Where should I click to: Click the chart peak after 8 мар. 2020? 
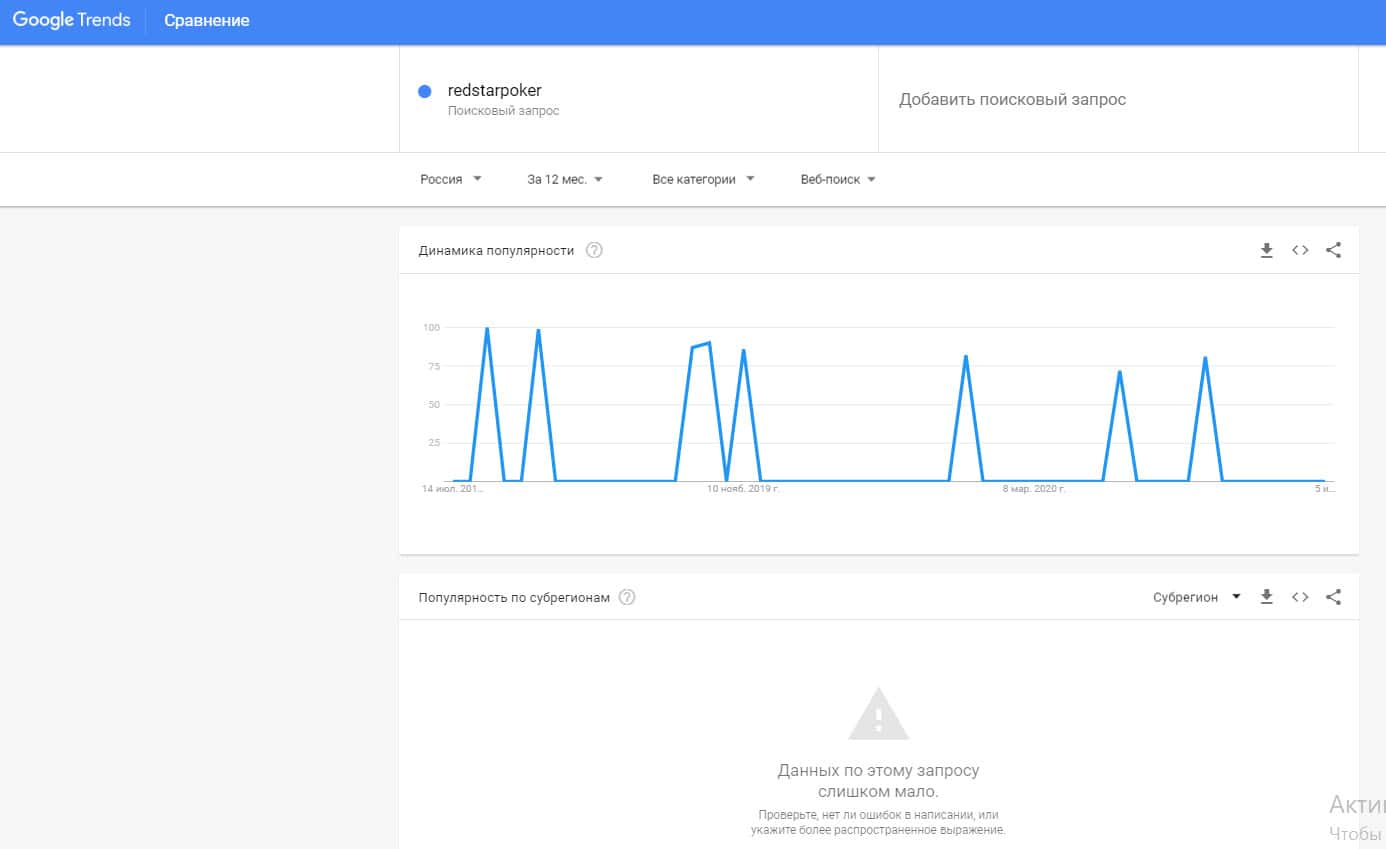[x=1119, y=372]
